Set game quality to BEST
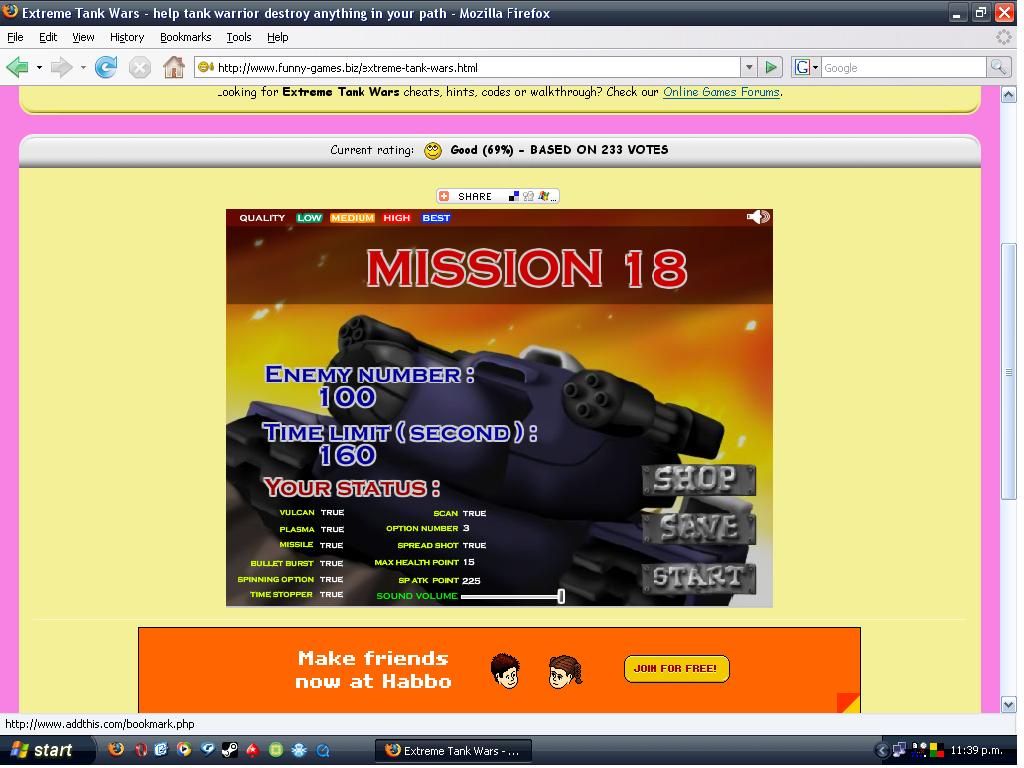The width and height of the screenshot is (1024, 768). [x=436, y=218]
